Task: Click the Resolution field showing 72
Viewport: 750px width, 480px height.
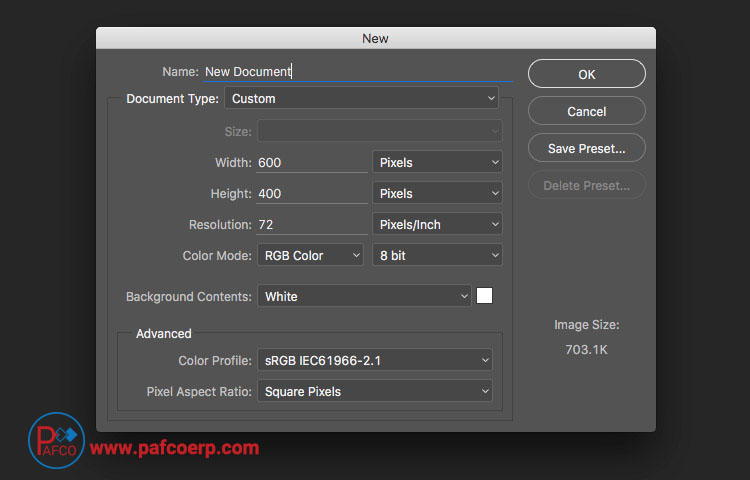Action: pos(312,225)
